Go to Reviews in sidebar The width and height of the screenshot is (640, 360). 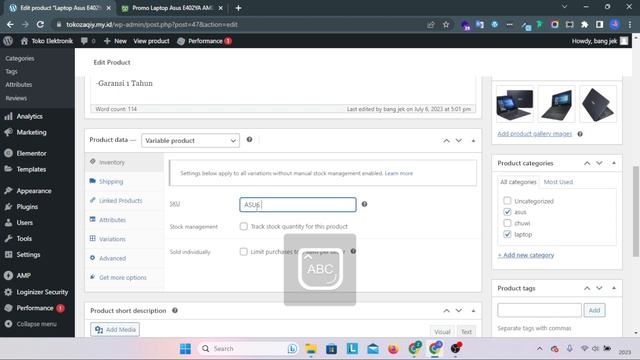[x=16, y=98]
